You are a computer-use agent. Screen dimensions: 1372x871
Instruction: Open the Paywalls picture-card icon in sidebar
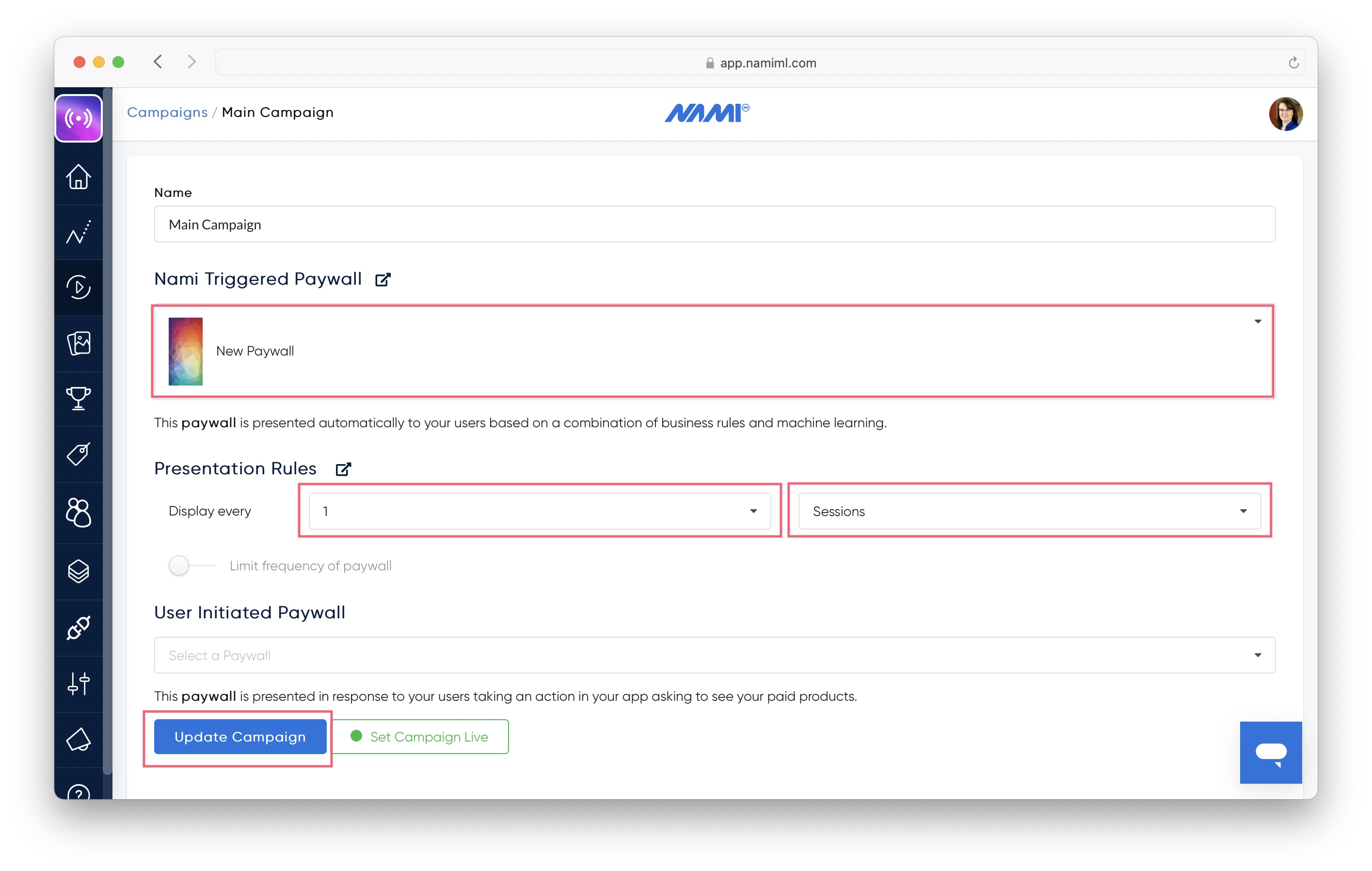point(79,343)
